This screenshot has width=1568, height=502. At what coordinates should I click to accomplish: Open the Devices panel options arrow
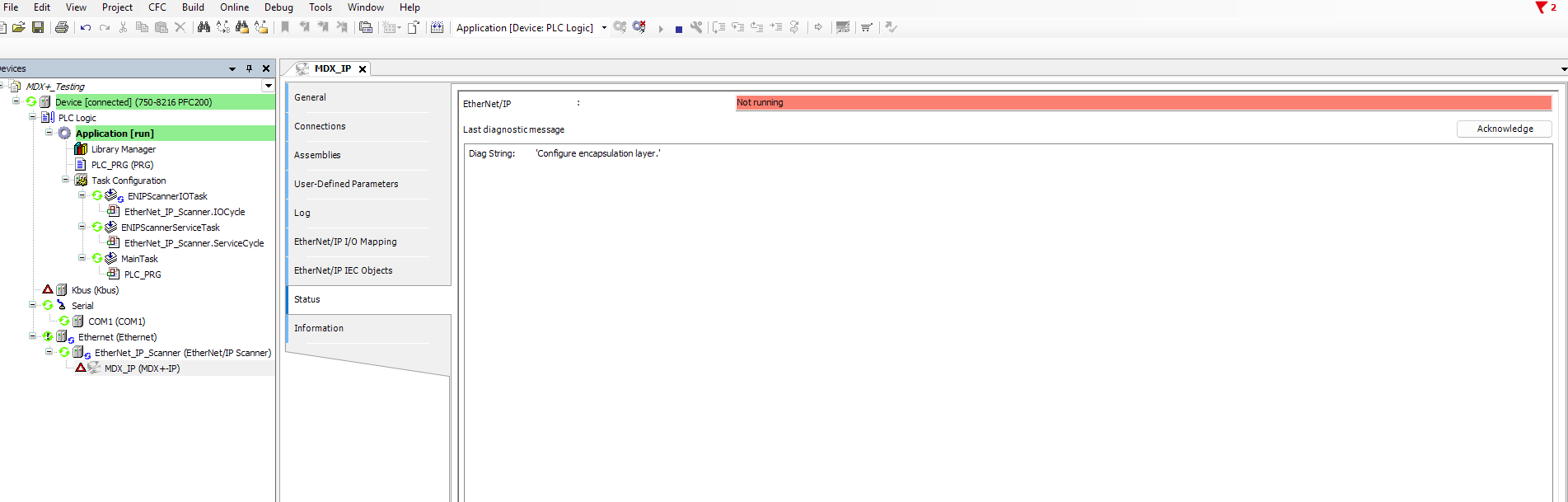(232, 69)
